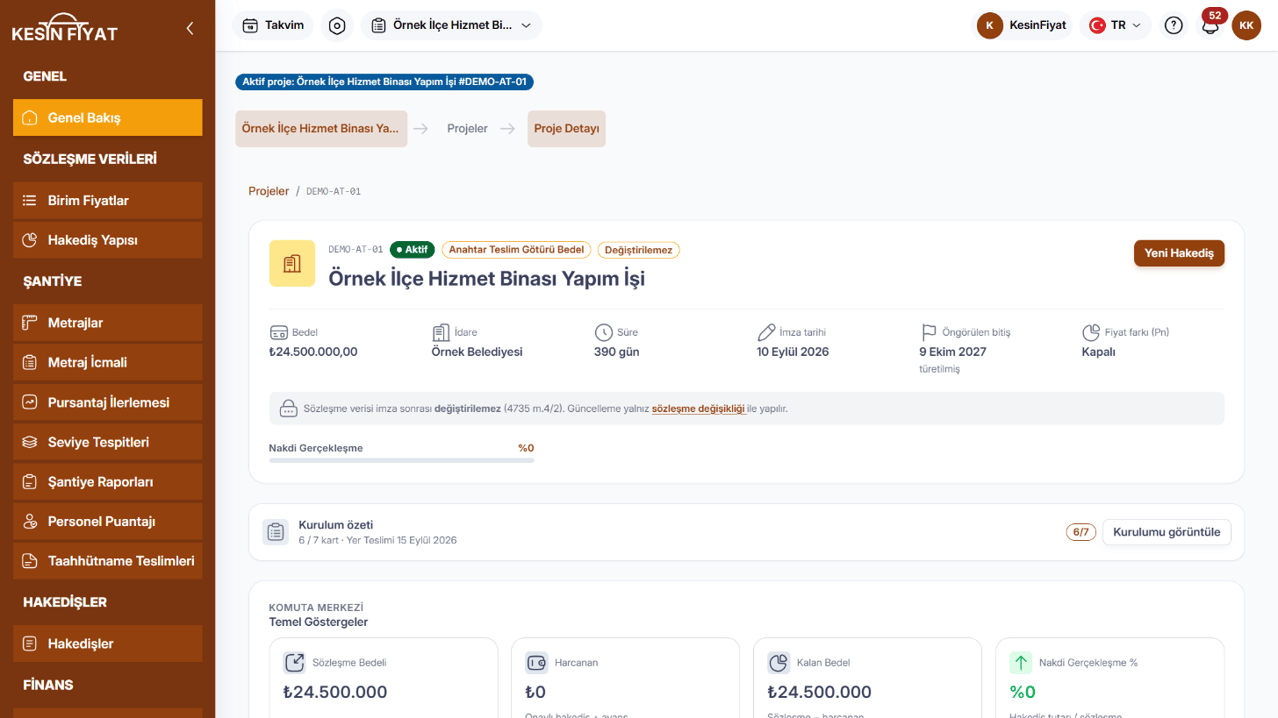Click the lock icon in contract notice
Image resolution: width=1278 pixels, height=718 pixels.
pos(288,408)
